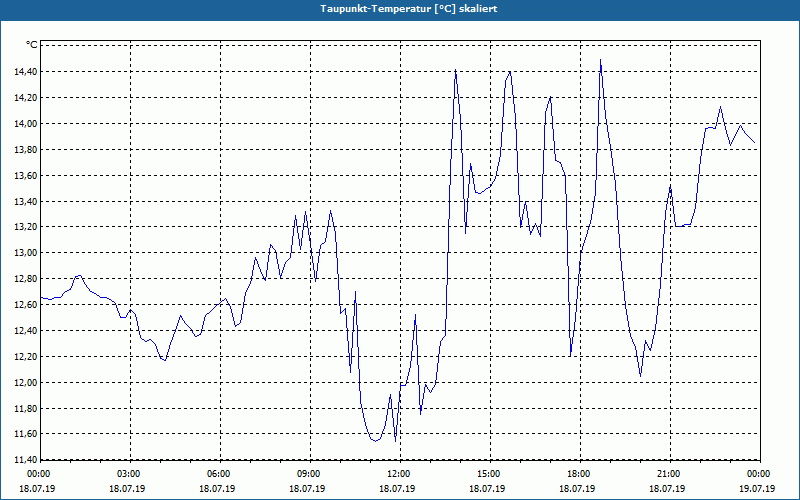Click the 03:00 time label
This screenshot has height=500, width=800.
pyautogui.click(x=128, y=474)
